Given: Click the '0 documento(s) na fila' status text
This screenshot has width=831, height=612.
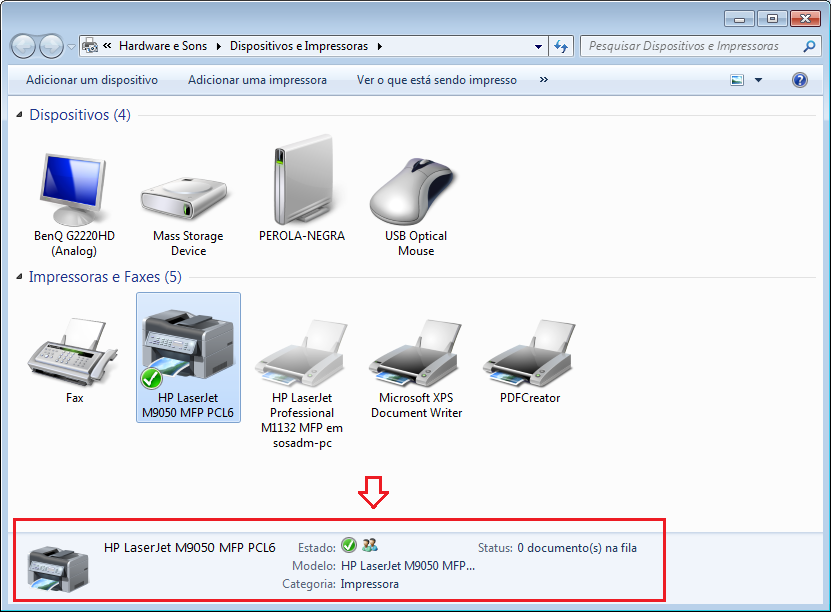Looking at the screenshot, I should pos(577,548).
